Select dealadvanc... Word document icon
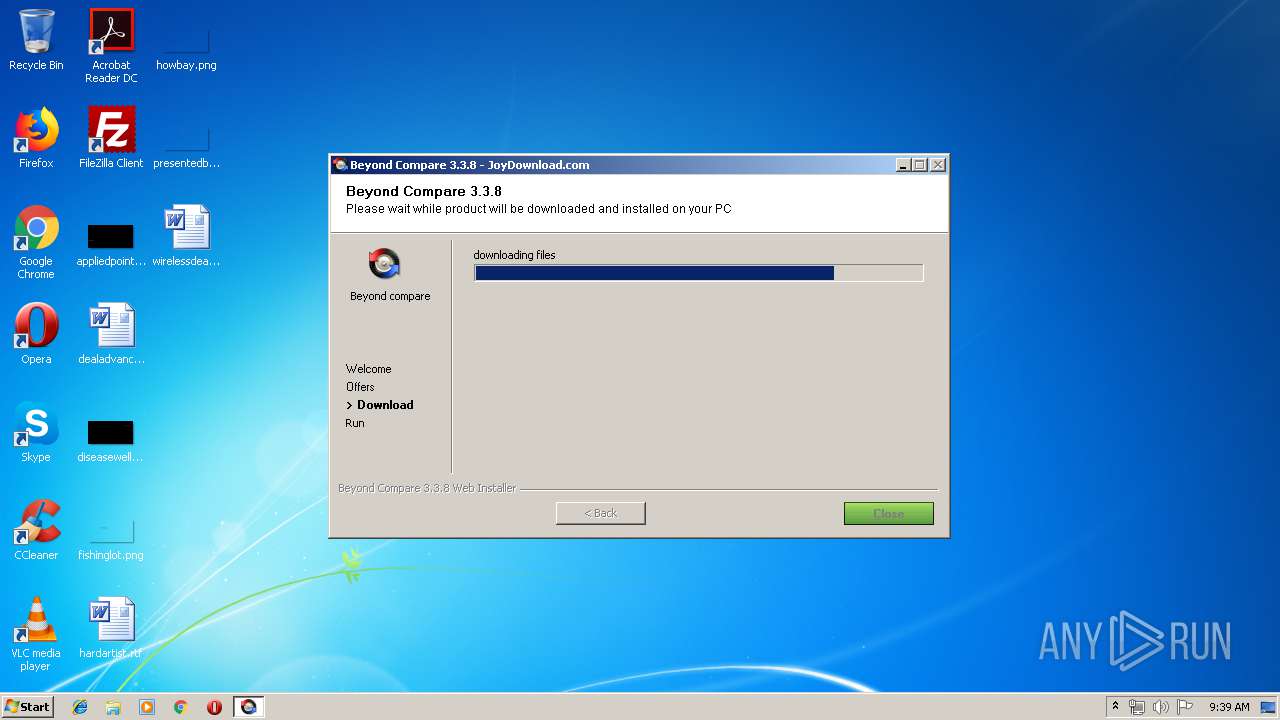The height and width of the screenshot is (720, 1280). point(111,334)
